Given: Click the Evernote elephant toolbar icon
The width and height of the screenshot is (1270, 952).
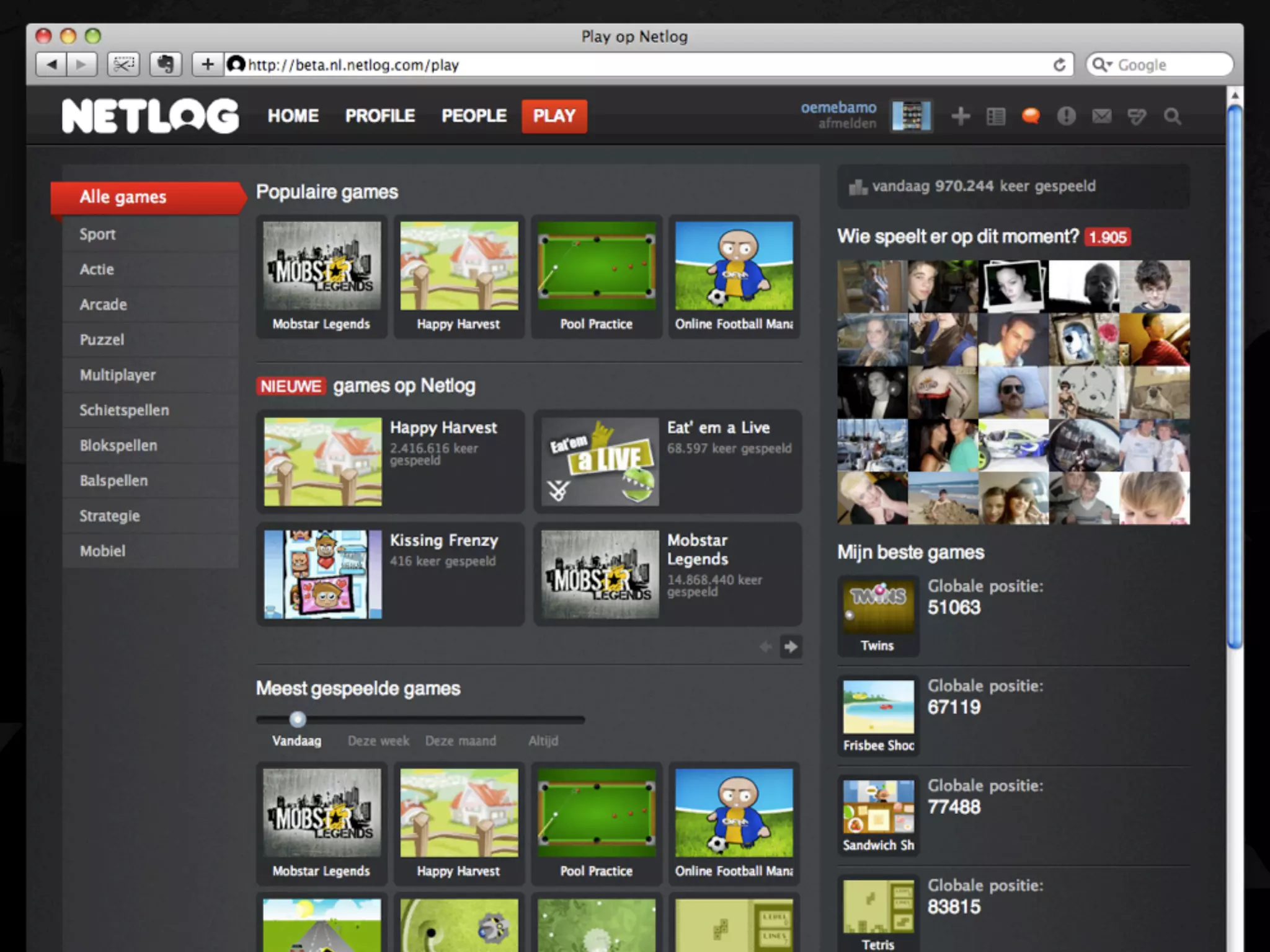Looking at the screenshot, I should pyautogui.click(x=165, y=64).
